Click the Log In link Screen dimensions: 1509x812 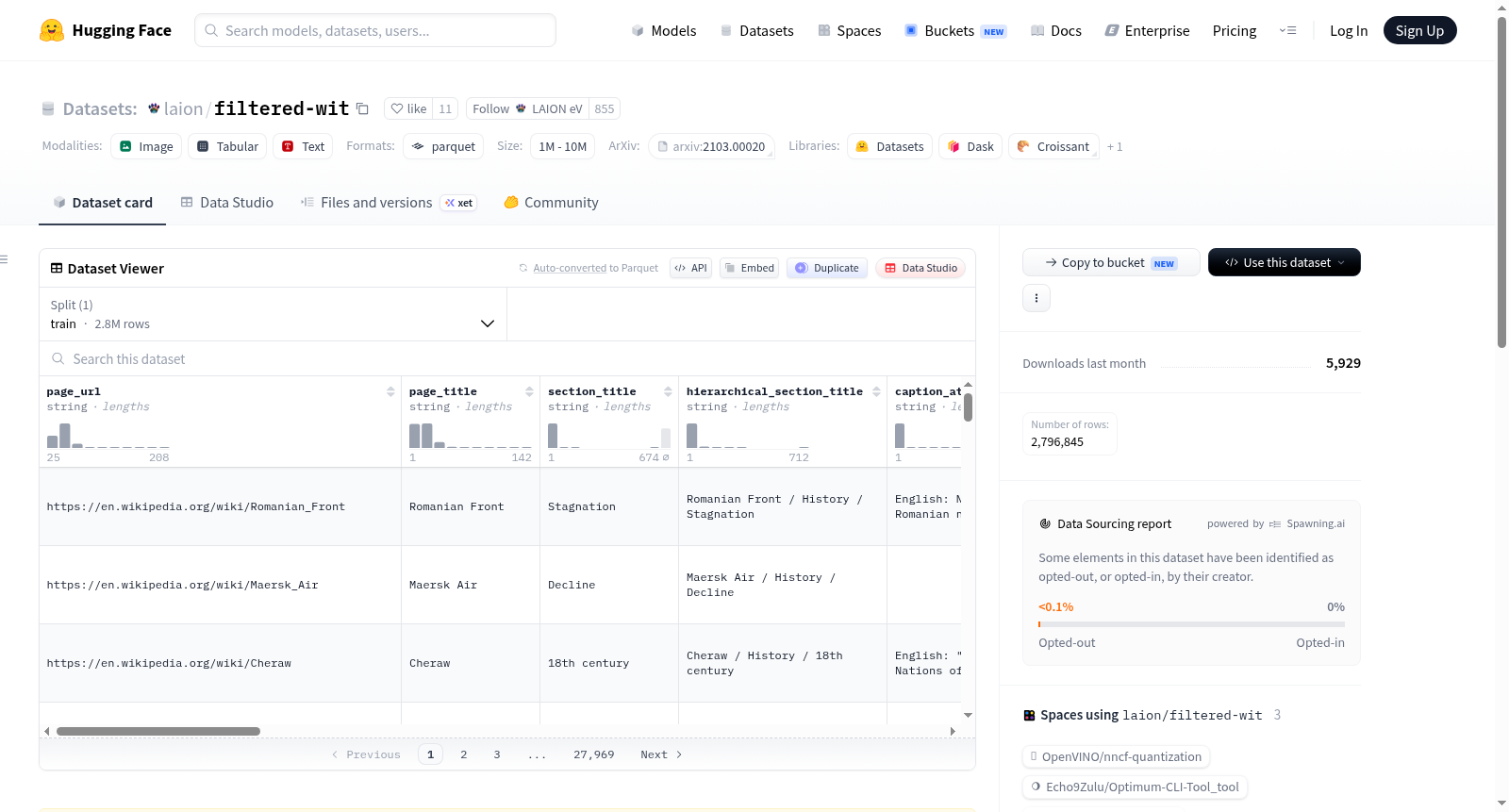coord(1349,31)
